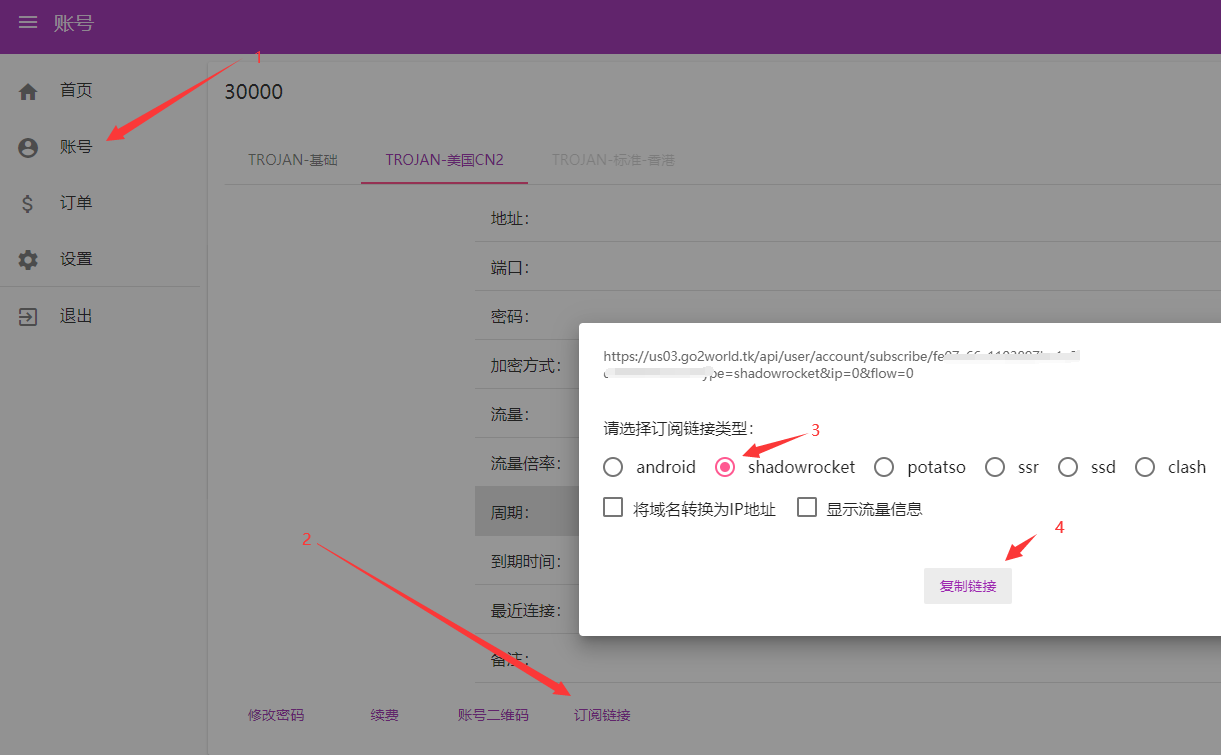The height and width of the screenshot is (755, 1221).
Task: Select the shadowrocket radio button
Action: coord(725,467)
